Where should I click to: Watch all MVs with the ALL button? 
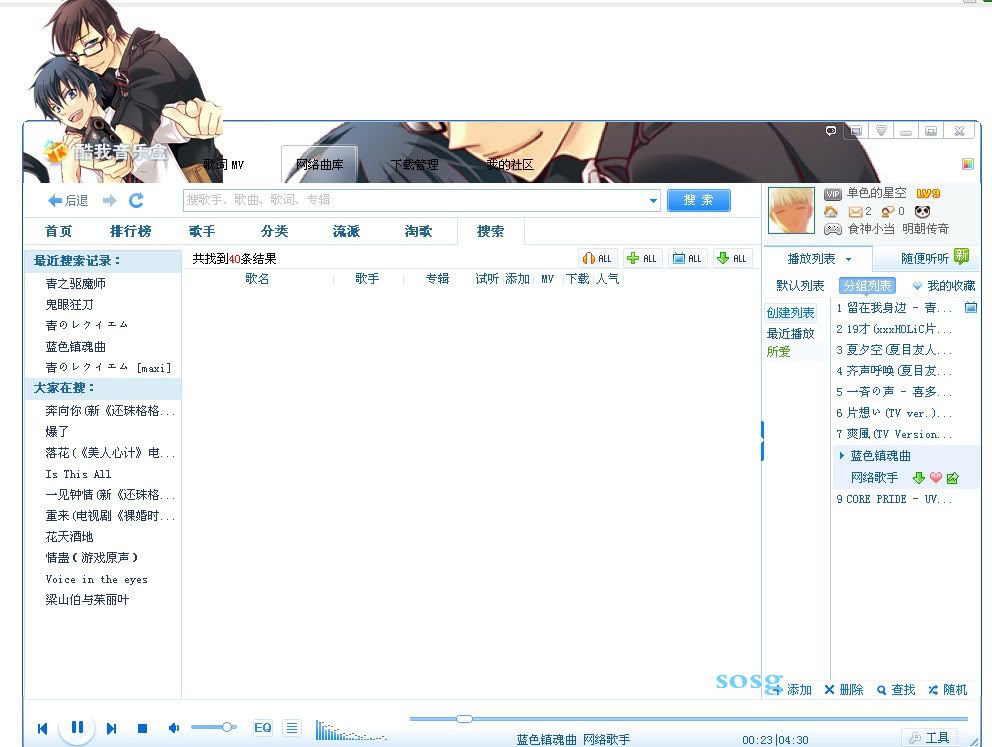687,258
